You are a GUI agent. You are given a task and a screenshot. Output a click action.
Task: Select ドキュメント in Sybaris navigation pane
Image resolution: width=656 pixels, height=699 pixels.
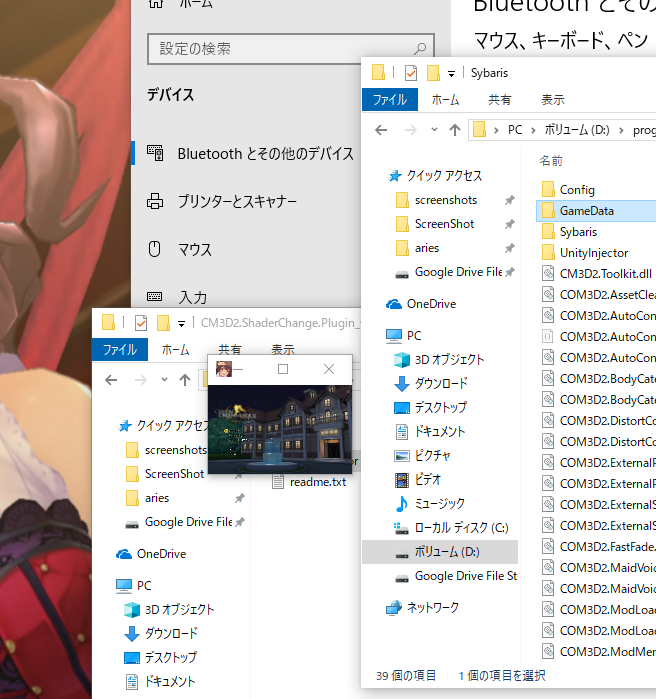[x=440, y=432]
